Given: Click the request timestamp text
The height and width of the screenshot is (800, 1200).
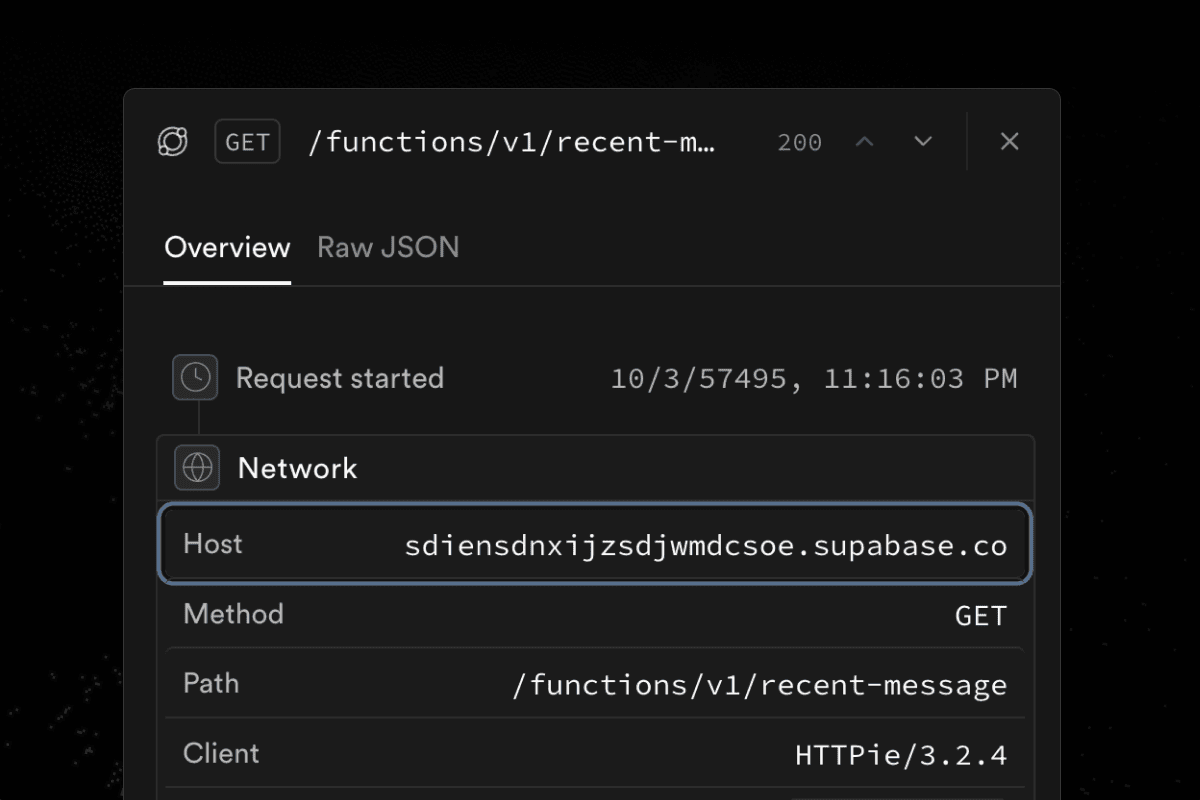Looking at the screenshot, I should tap(815, 378).
